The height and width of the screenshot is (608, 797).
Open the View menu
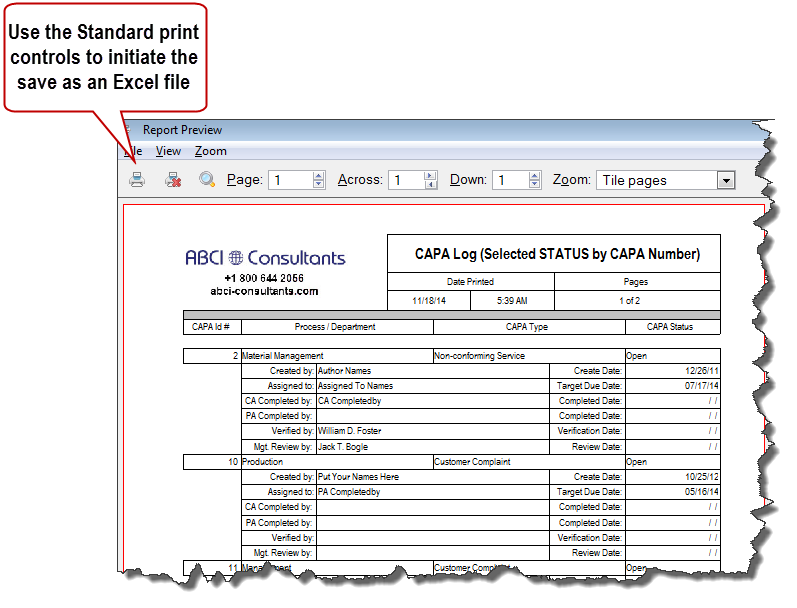[168, 151]
